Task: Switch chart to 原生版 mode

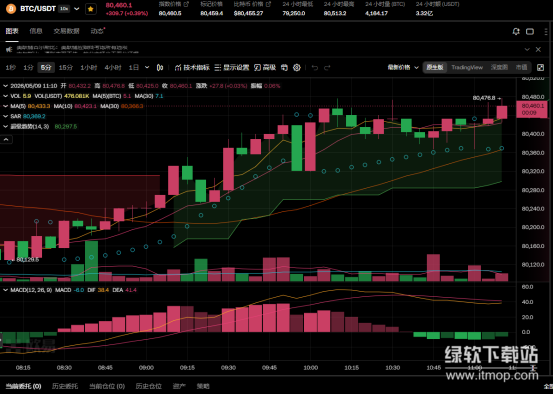Action: (434, 67)
